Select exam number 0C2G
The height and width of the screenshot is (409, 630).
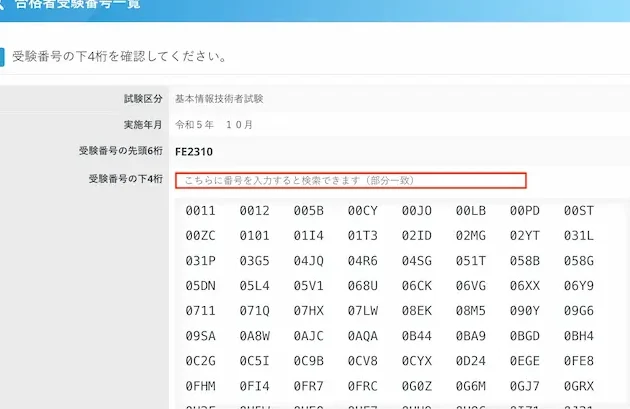pyautogui.click(x=200, y=361)
